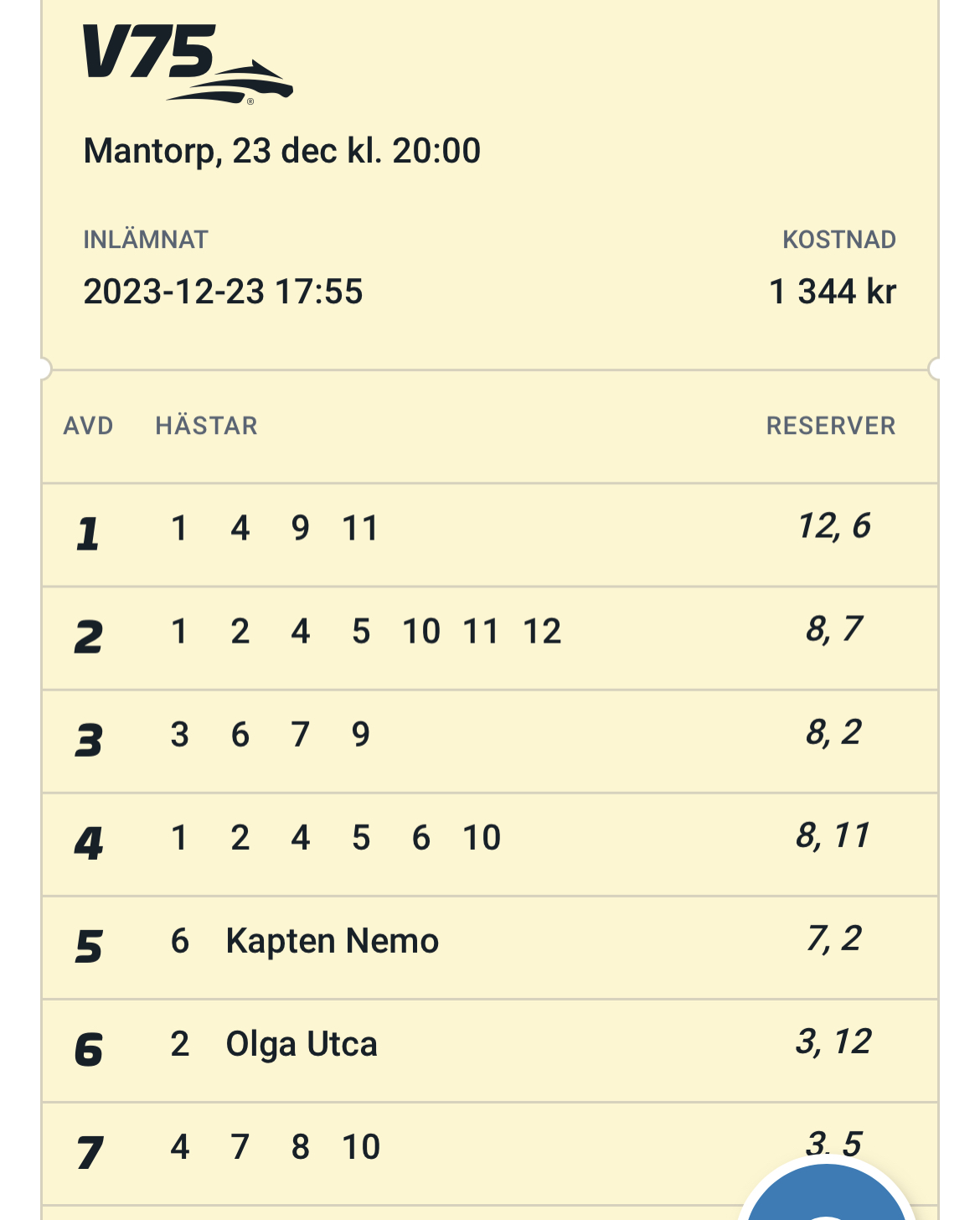Select race number 6 row icon
Viewport: 980px width, 1220px height.
(88, 1050)
